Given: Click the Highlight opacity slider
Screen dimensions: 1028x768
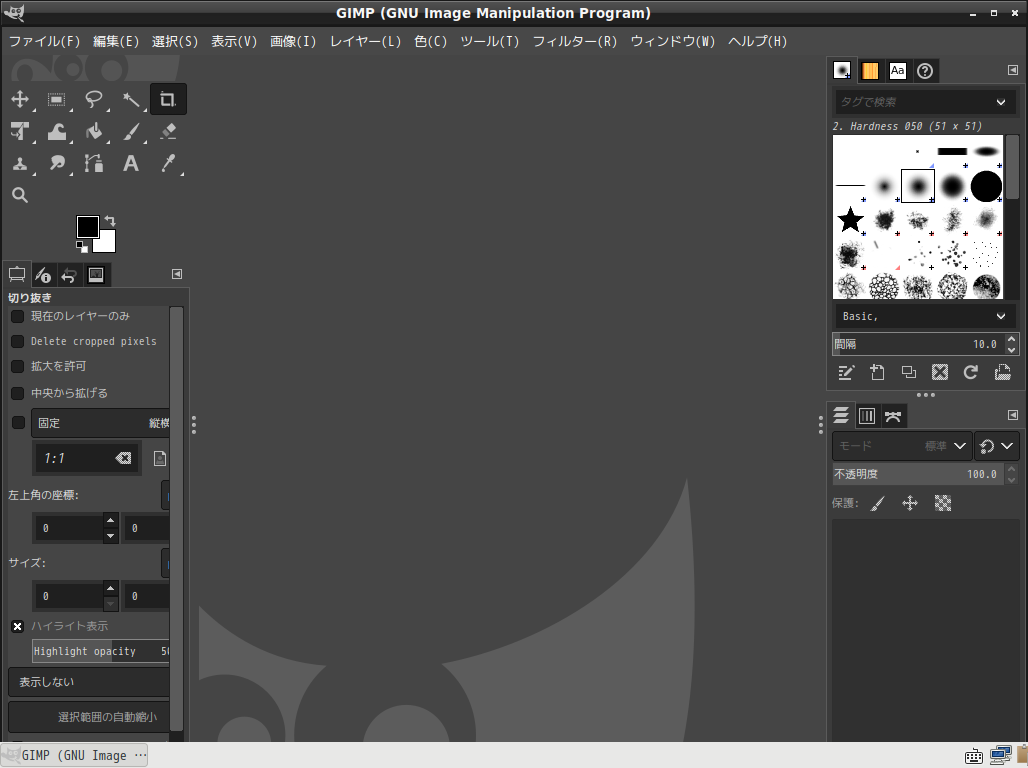Looking at the screenshot, I should click(x=101, y=651).
